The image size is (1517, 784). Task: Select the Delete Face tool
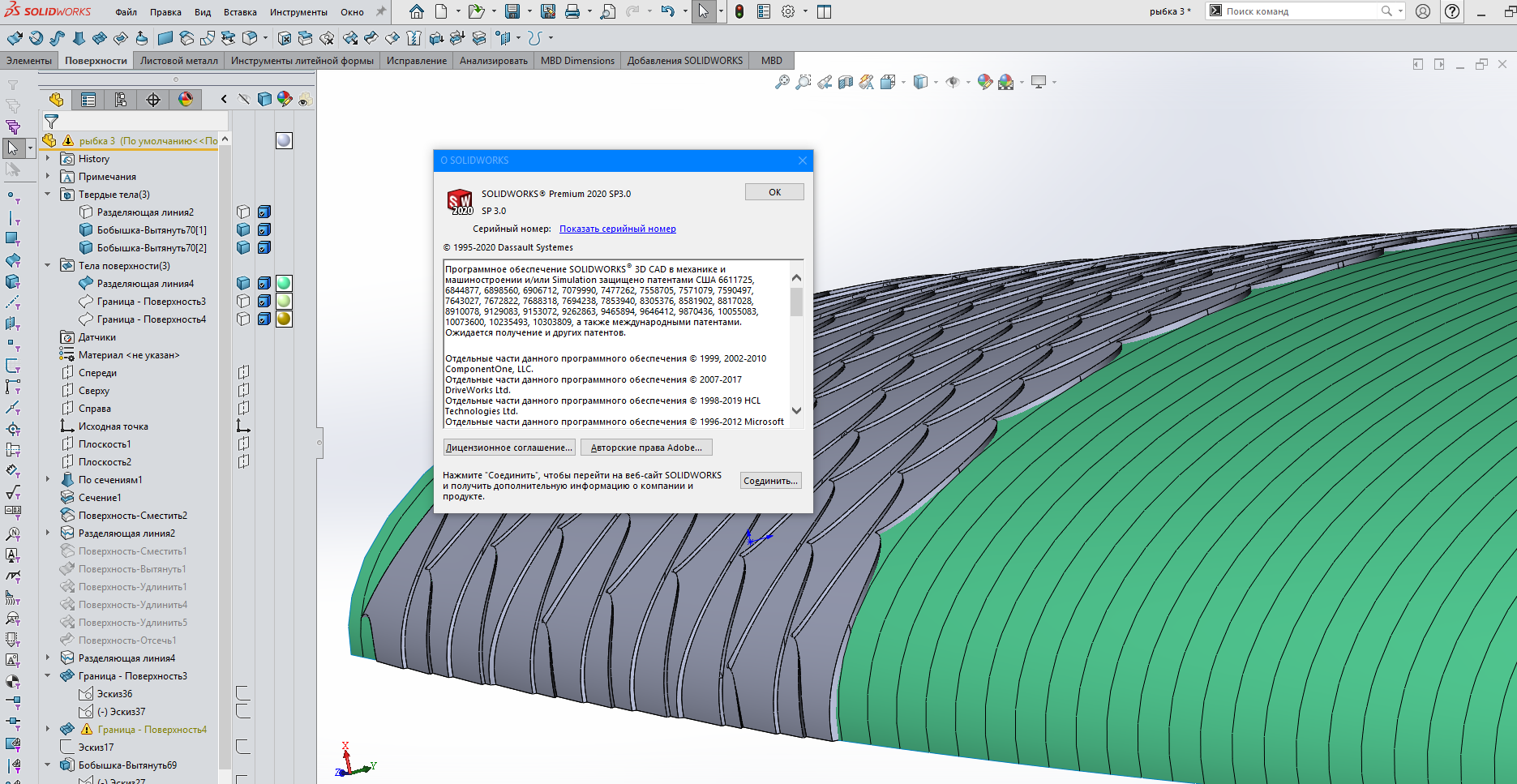coord(285,38)
